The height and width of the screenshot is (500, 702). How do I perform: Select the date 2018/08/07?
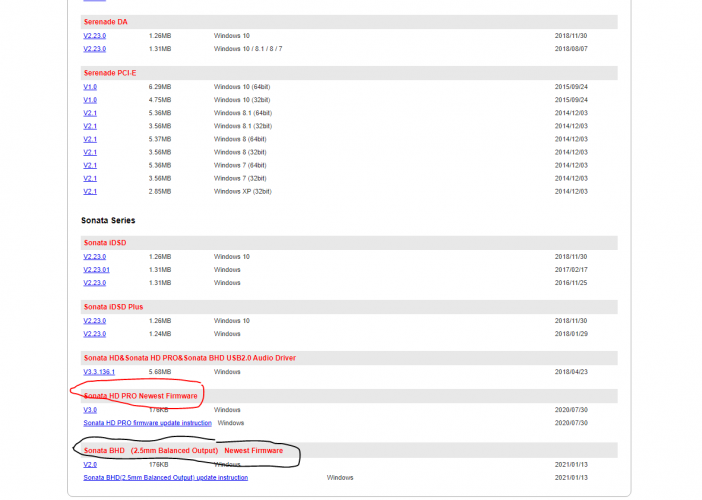571,49
